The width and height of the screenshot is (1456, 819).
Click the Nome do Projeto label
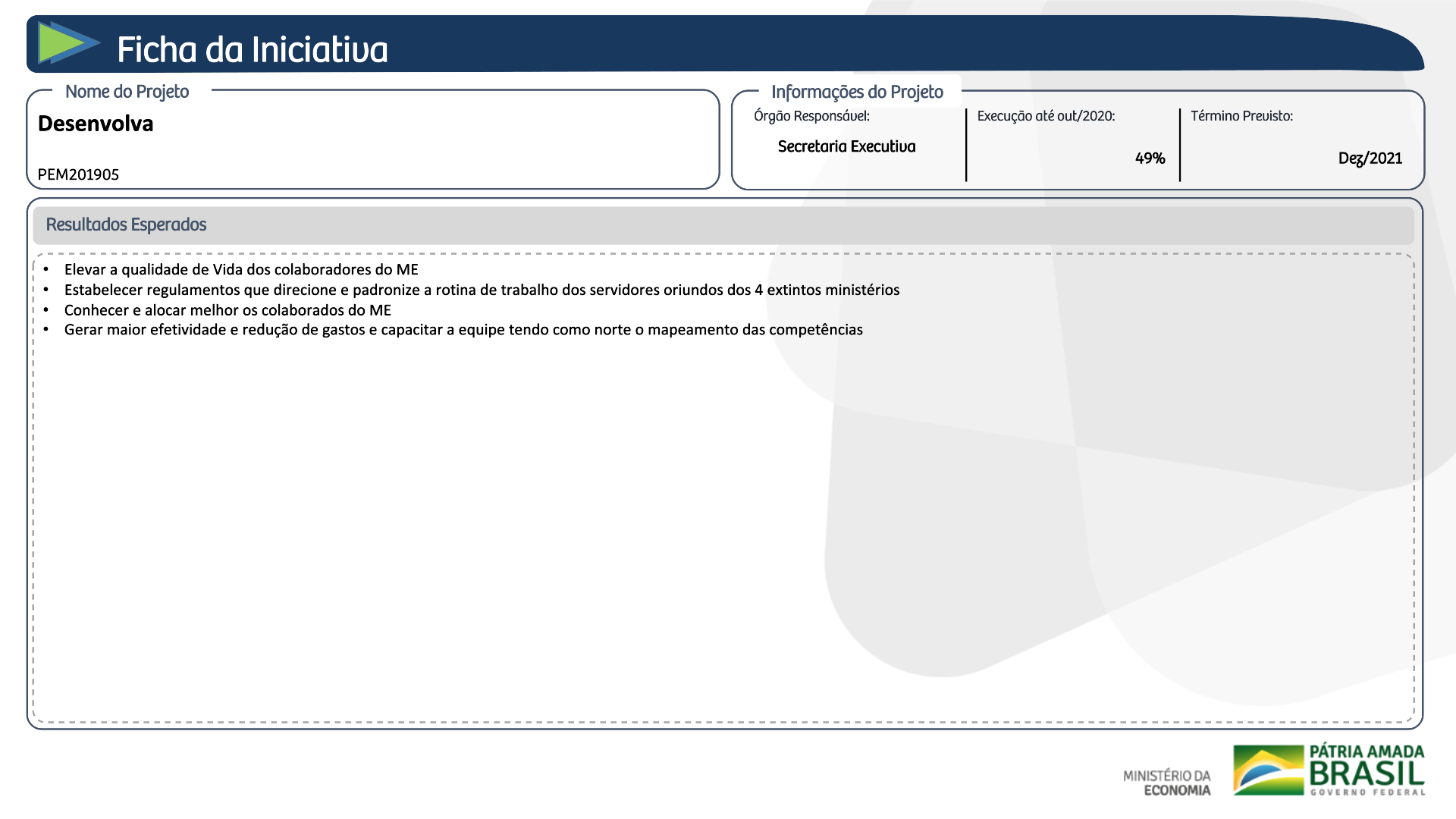click(x=127, y=92)
